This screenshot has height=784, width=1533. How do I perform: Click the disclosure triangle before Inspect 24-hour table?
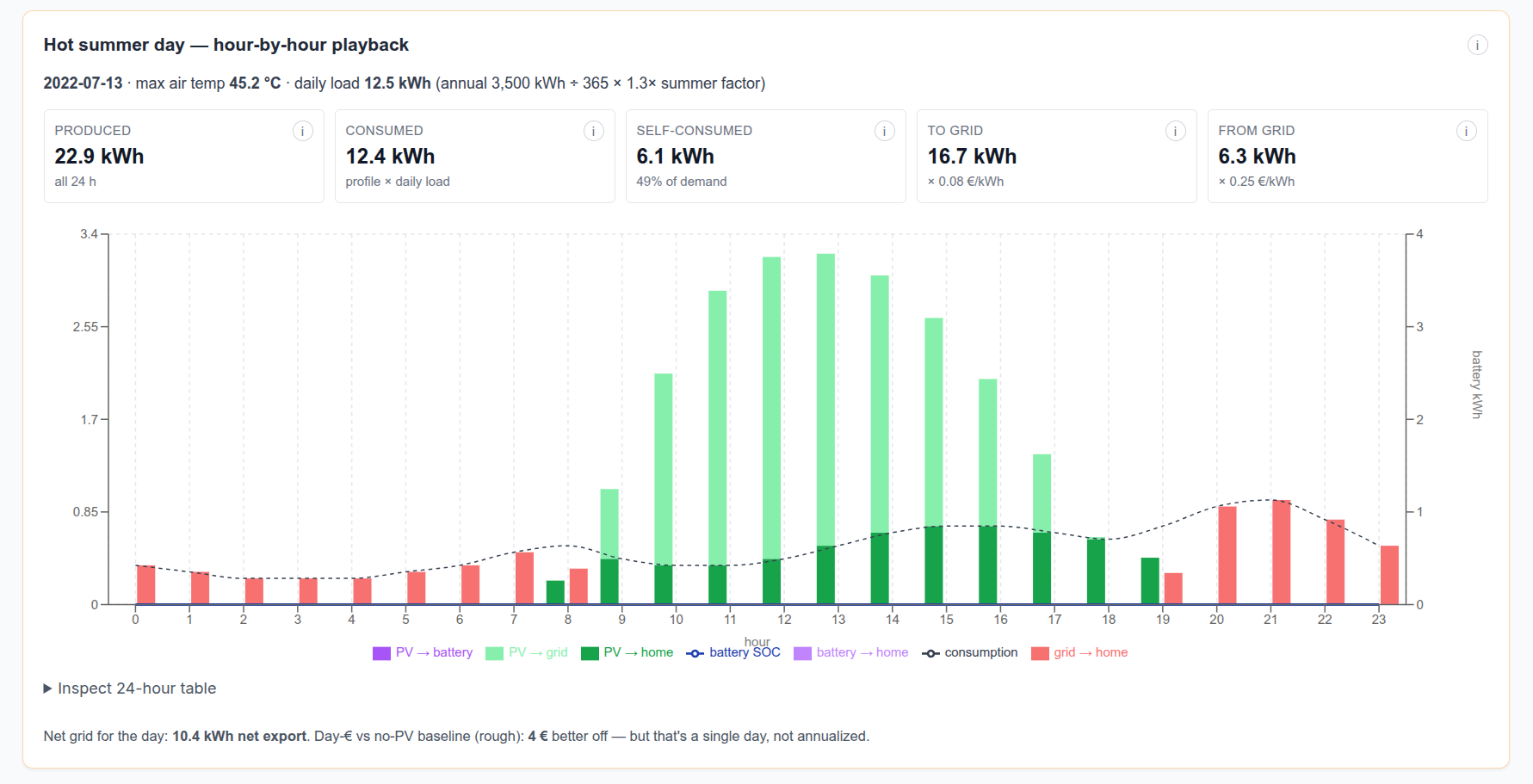[x=48, y=688]
